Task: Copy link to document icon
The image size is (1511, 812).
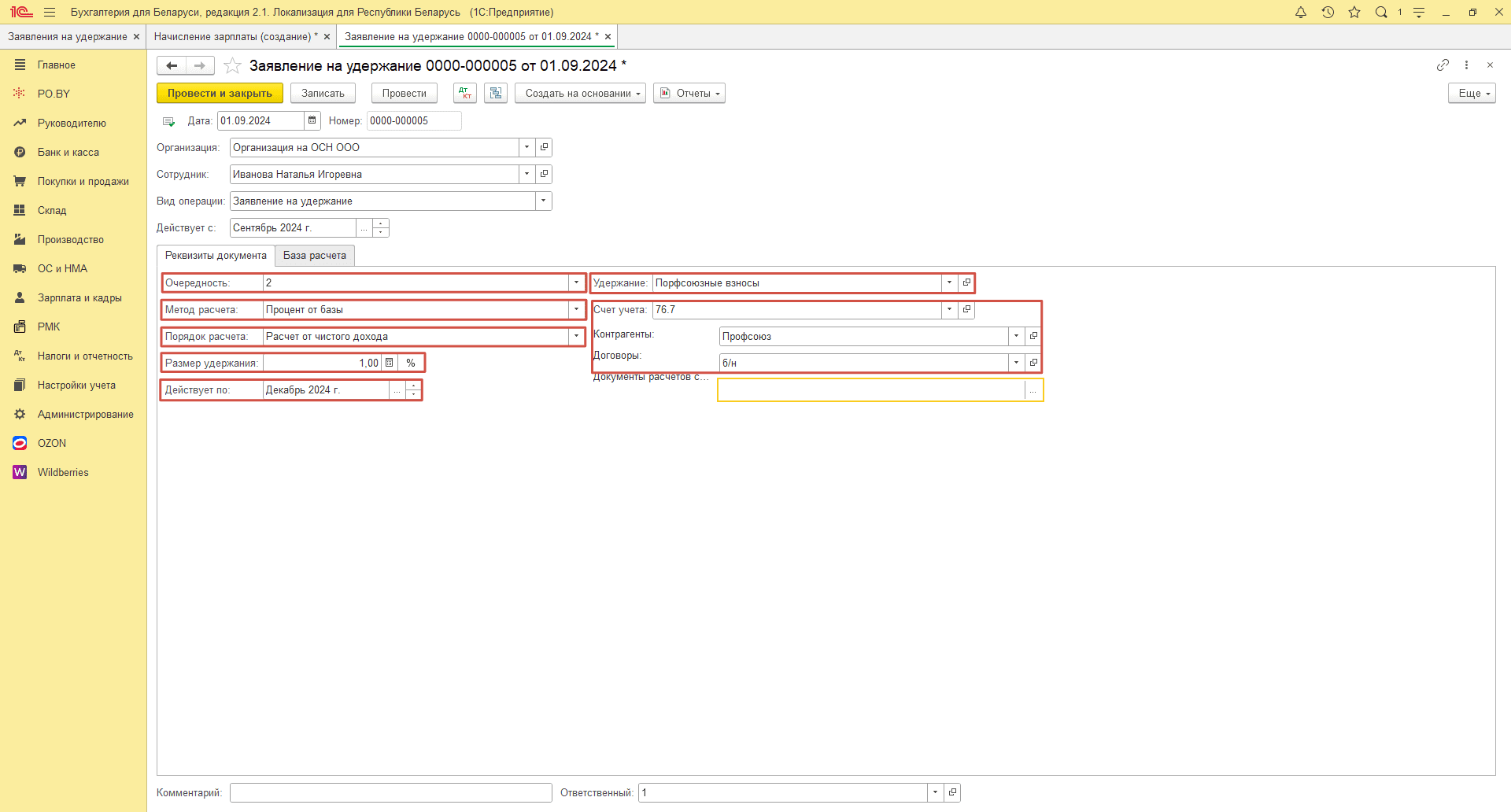Action: [1443, 65]
